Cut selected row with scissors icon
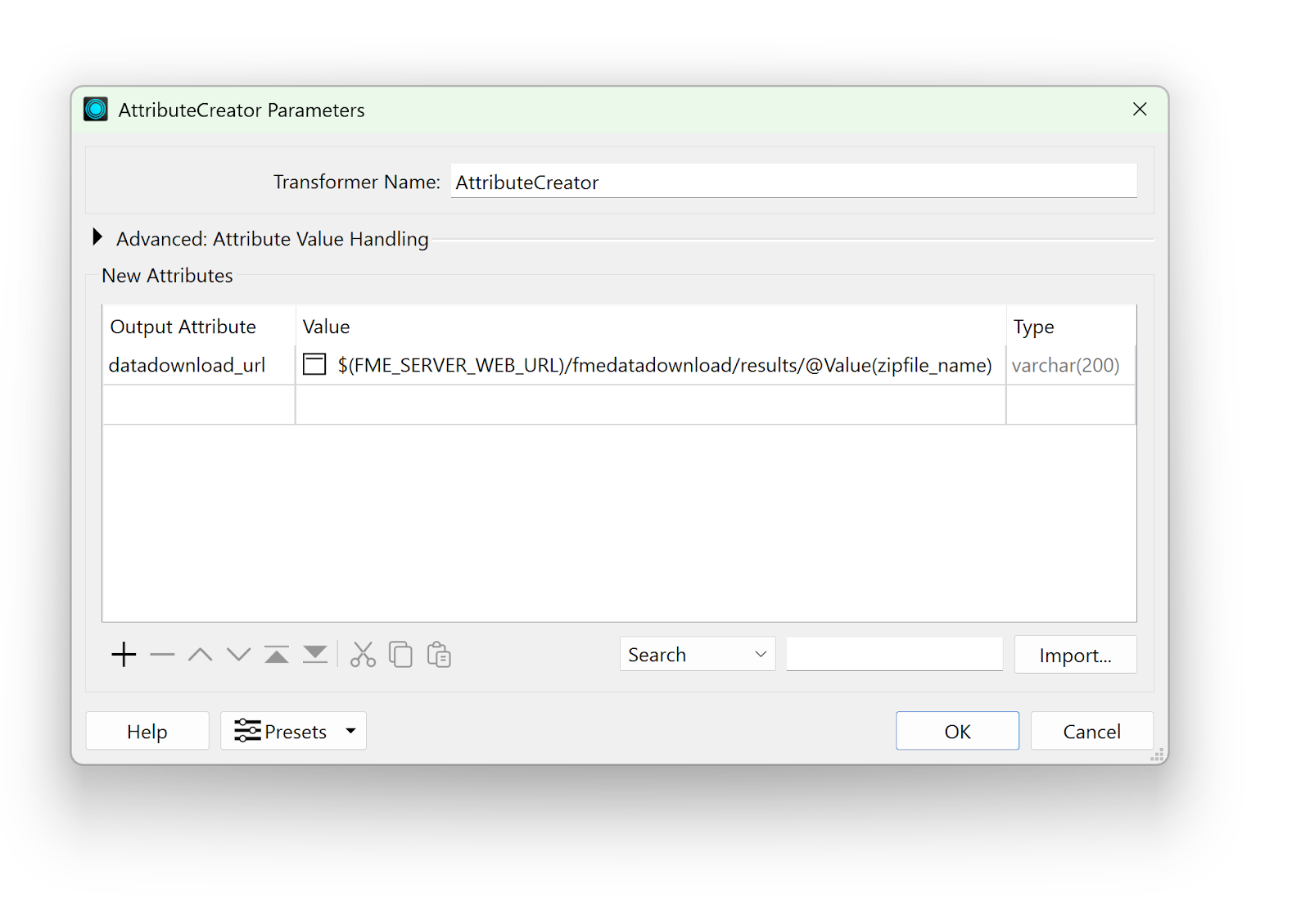 tap(363, 655)
